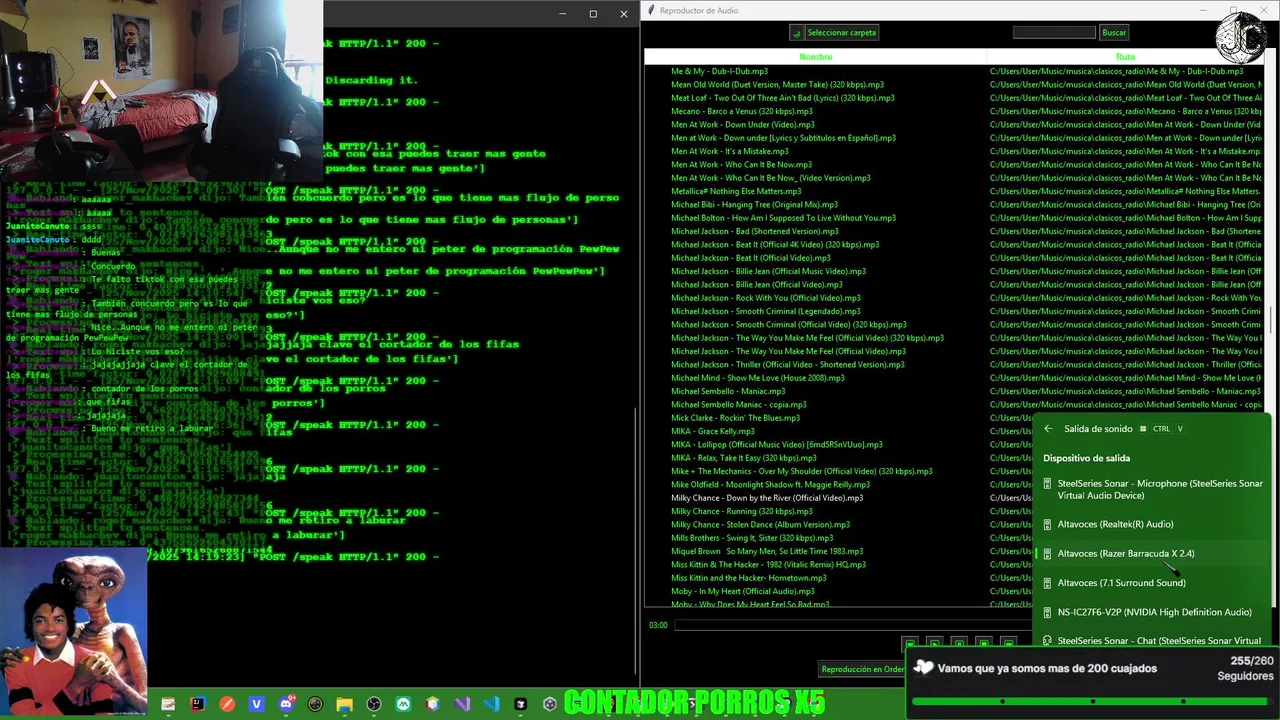Click the search input field in audio player
Screen dimensions: 1280x720
(1054, 33)
